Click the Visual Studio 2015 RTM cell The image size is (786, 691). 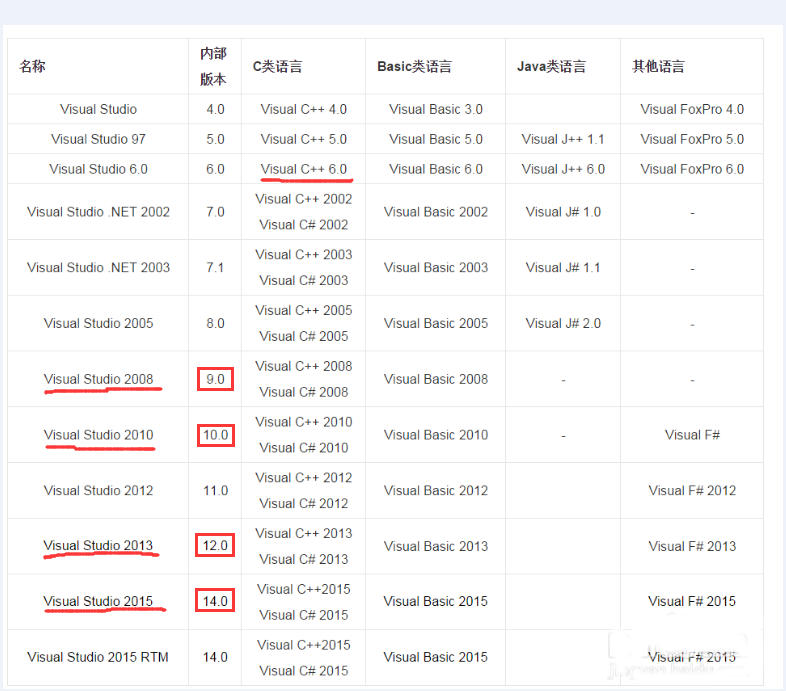(98, 657)
